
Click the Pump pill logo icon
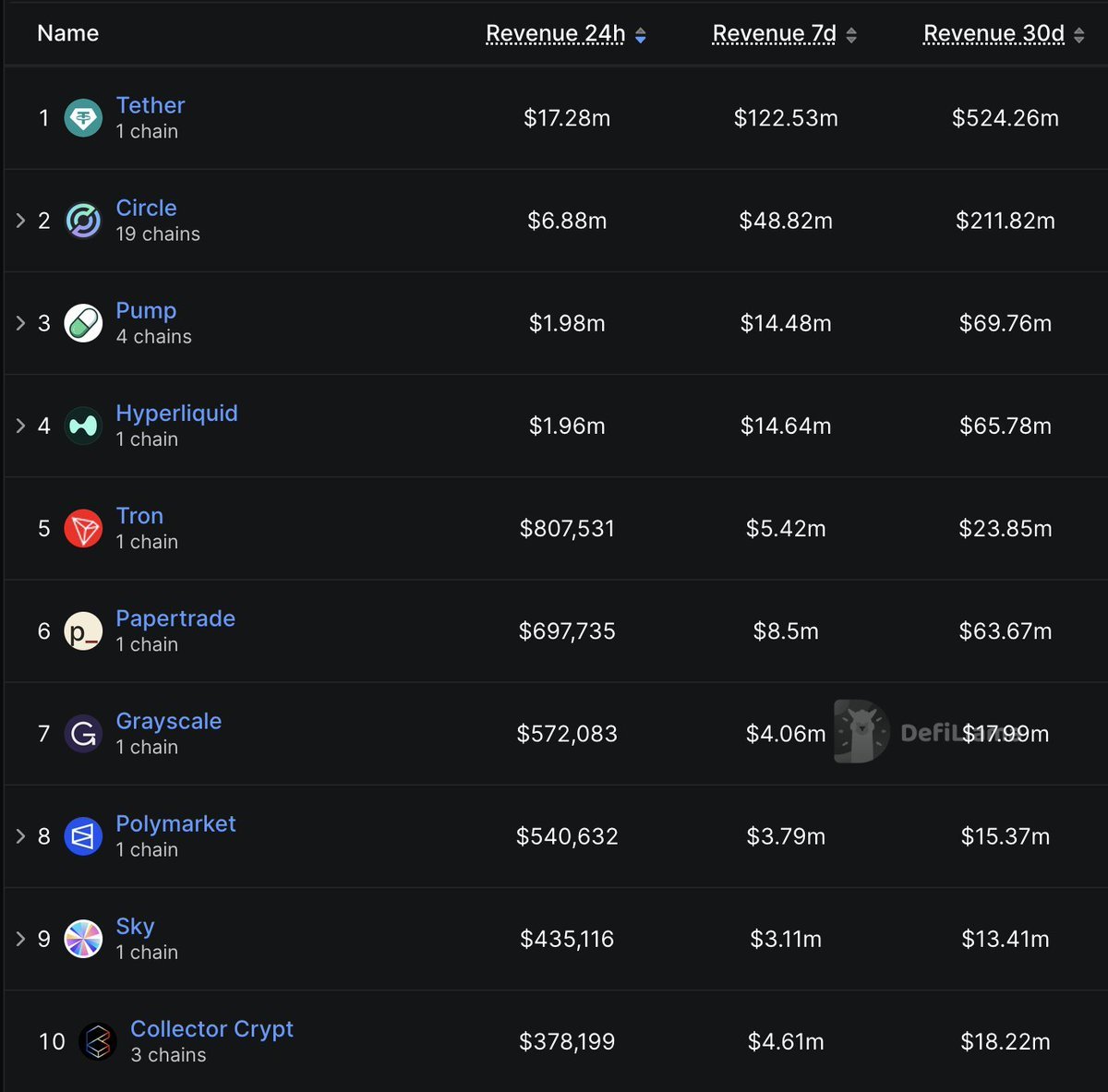pyautogui.click(x=83, y=323)
